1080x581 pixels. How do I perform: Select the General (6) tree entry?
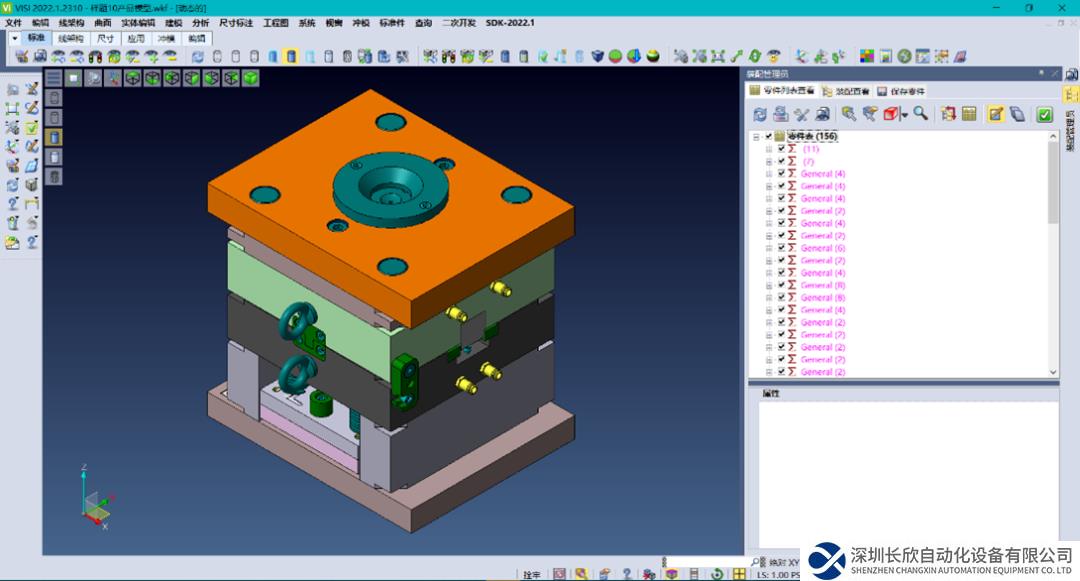click(823, 248)
